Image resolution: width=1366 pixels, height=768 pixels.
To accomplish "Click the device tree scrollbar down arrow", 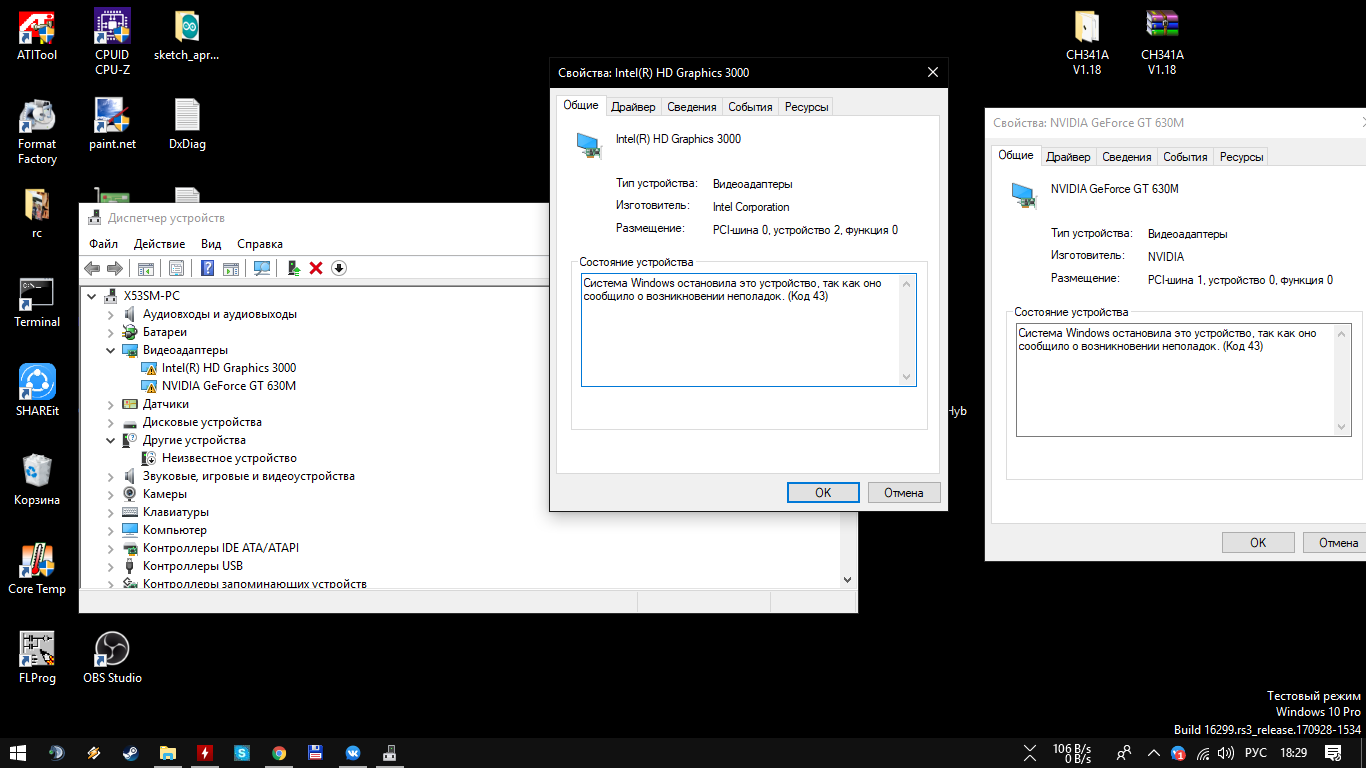I will click(848, 579).
